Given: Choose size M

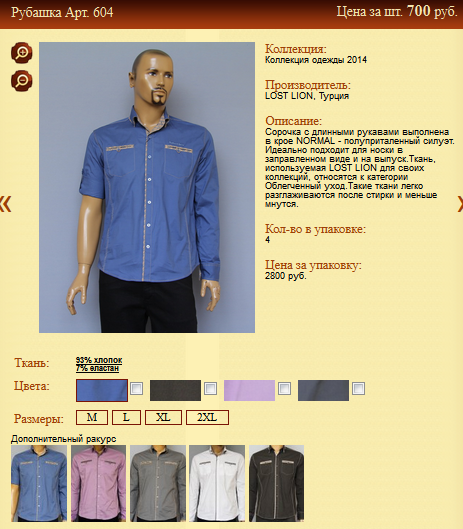Looking at the screenshot, I should [92, 418].
